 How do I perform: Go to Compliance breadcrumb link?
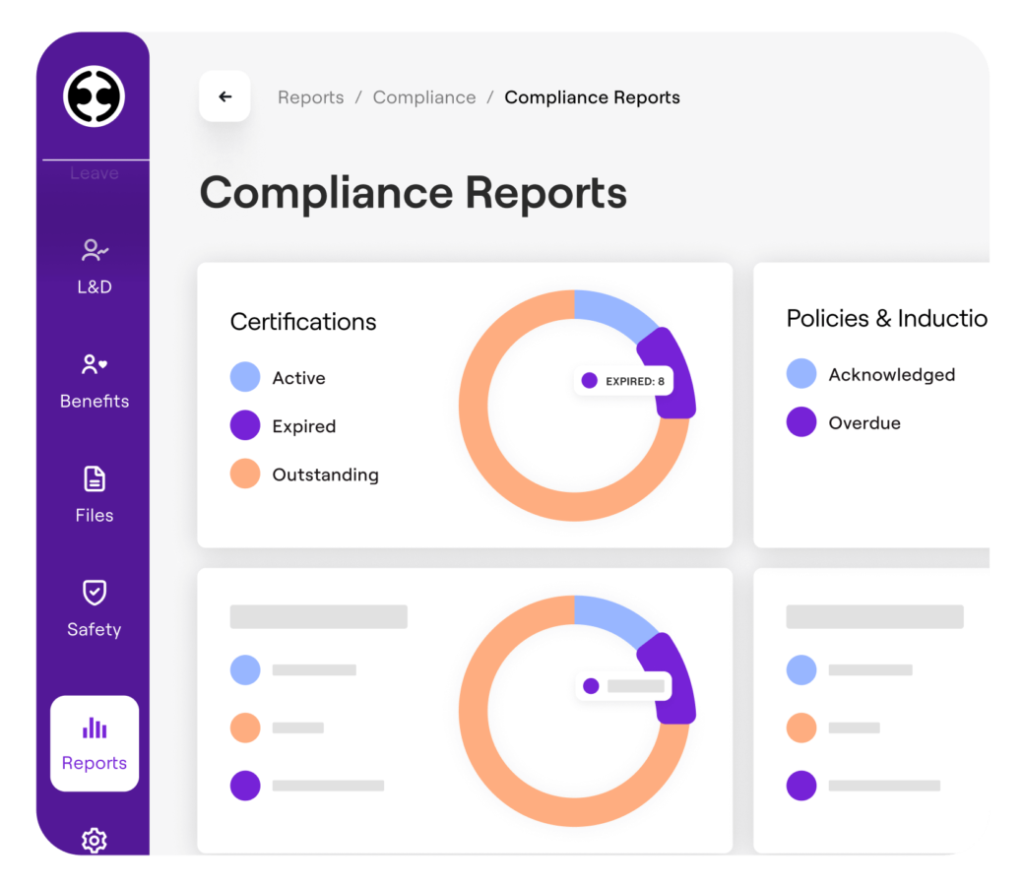424,97
